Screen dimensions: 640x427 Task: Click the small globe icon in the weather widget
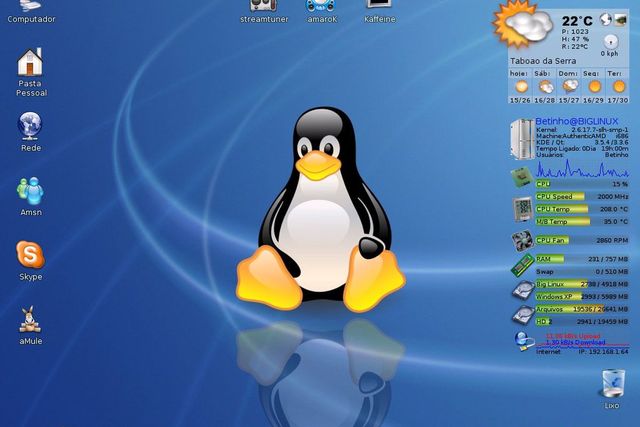click(x=605, y=19)
